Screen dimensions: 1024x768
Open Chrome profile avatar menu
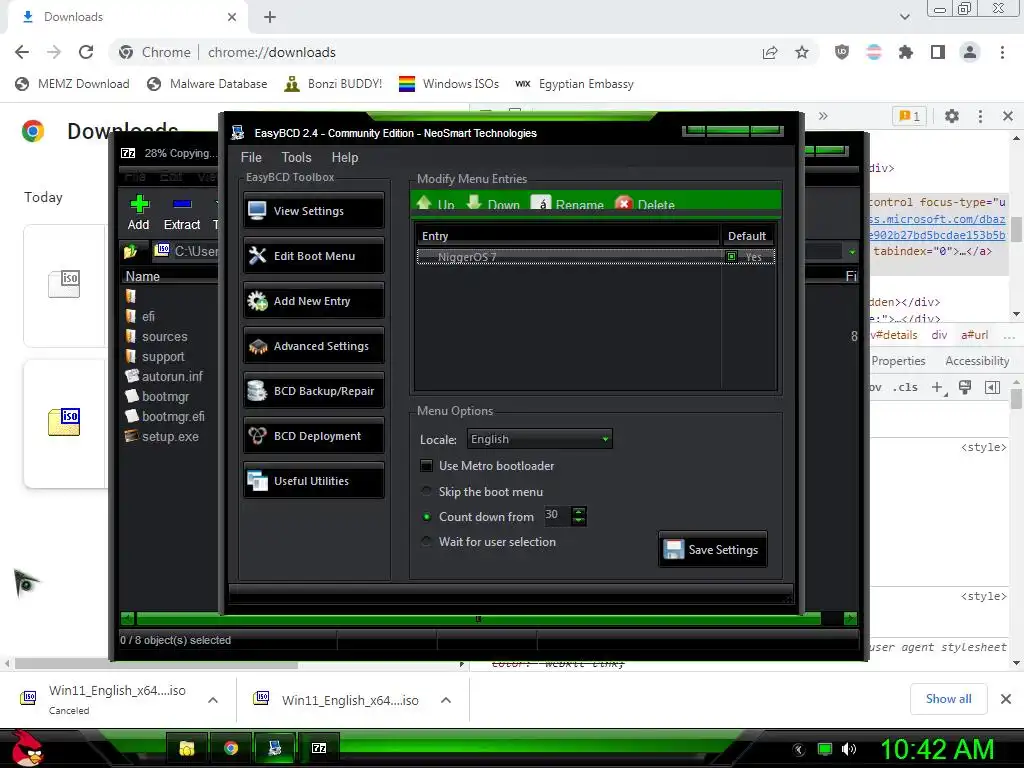[x=970, y=52]
